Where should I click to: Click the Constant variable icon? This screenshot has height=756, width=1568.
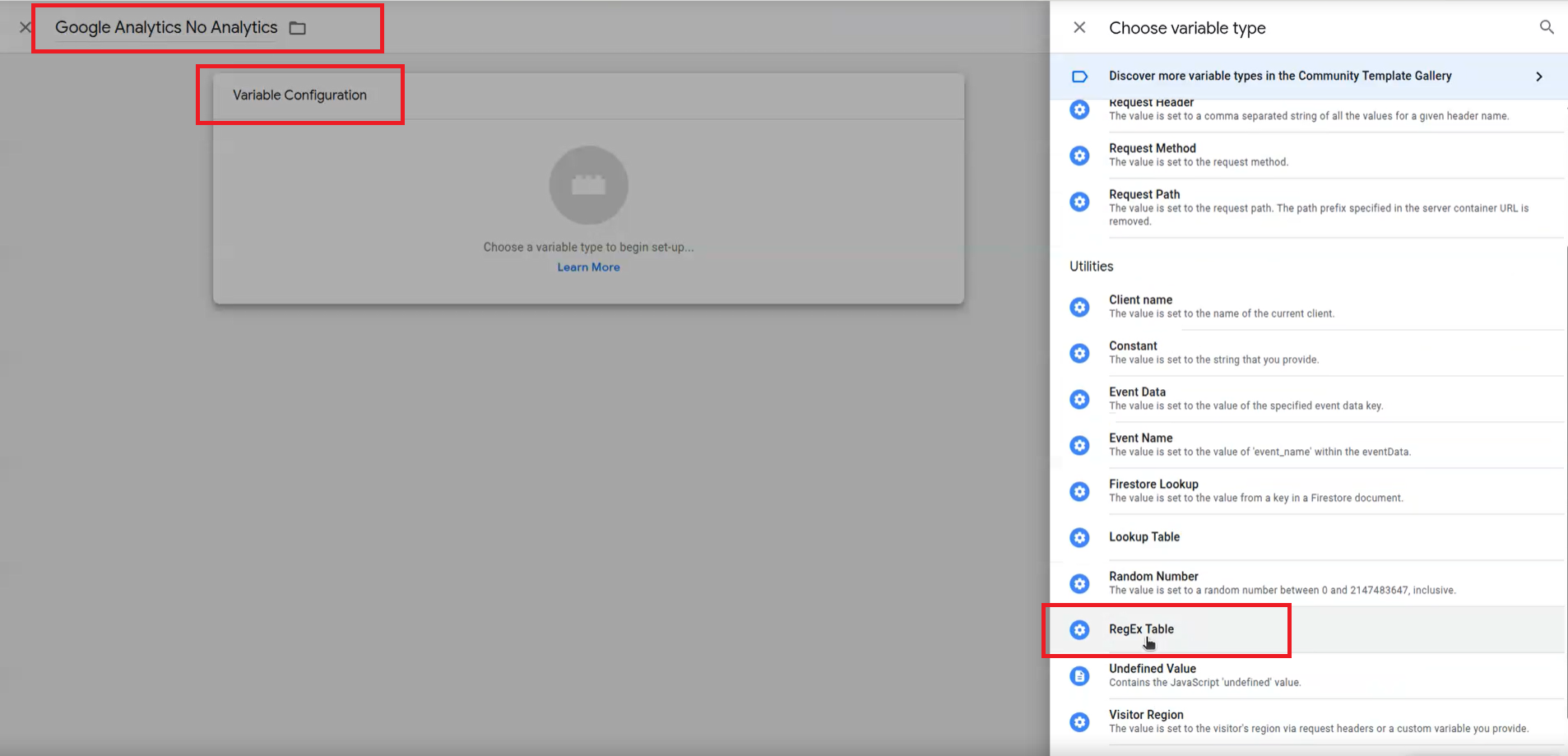(x=1079, y=353)
